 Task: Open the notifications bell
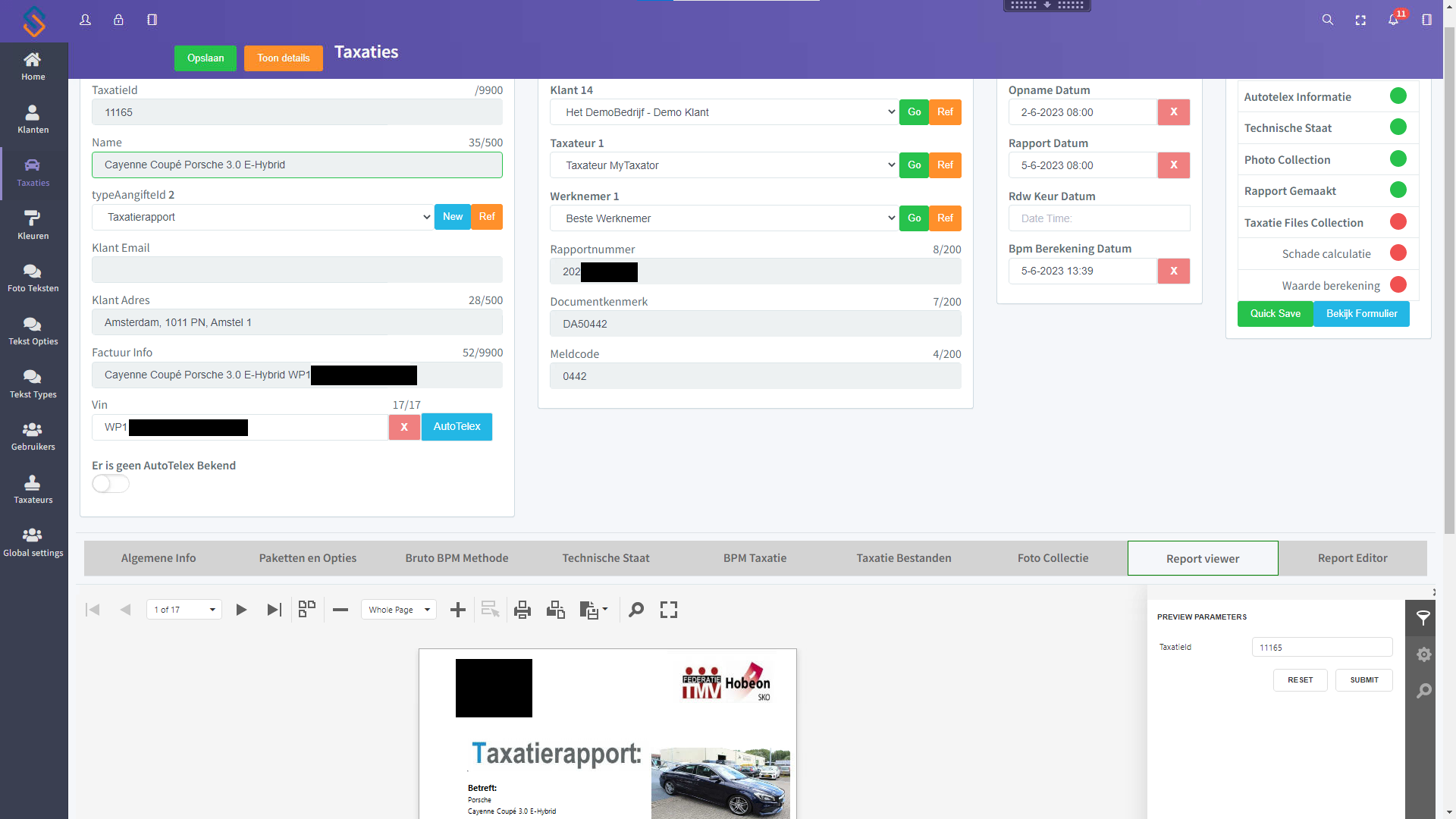1394,20
